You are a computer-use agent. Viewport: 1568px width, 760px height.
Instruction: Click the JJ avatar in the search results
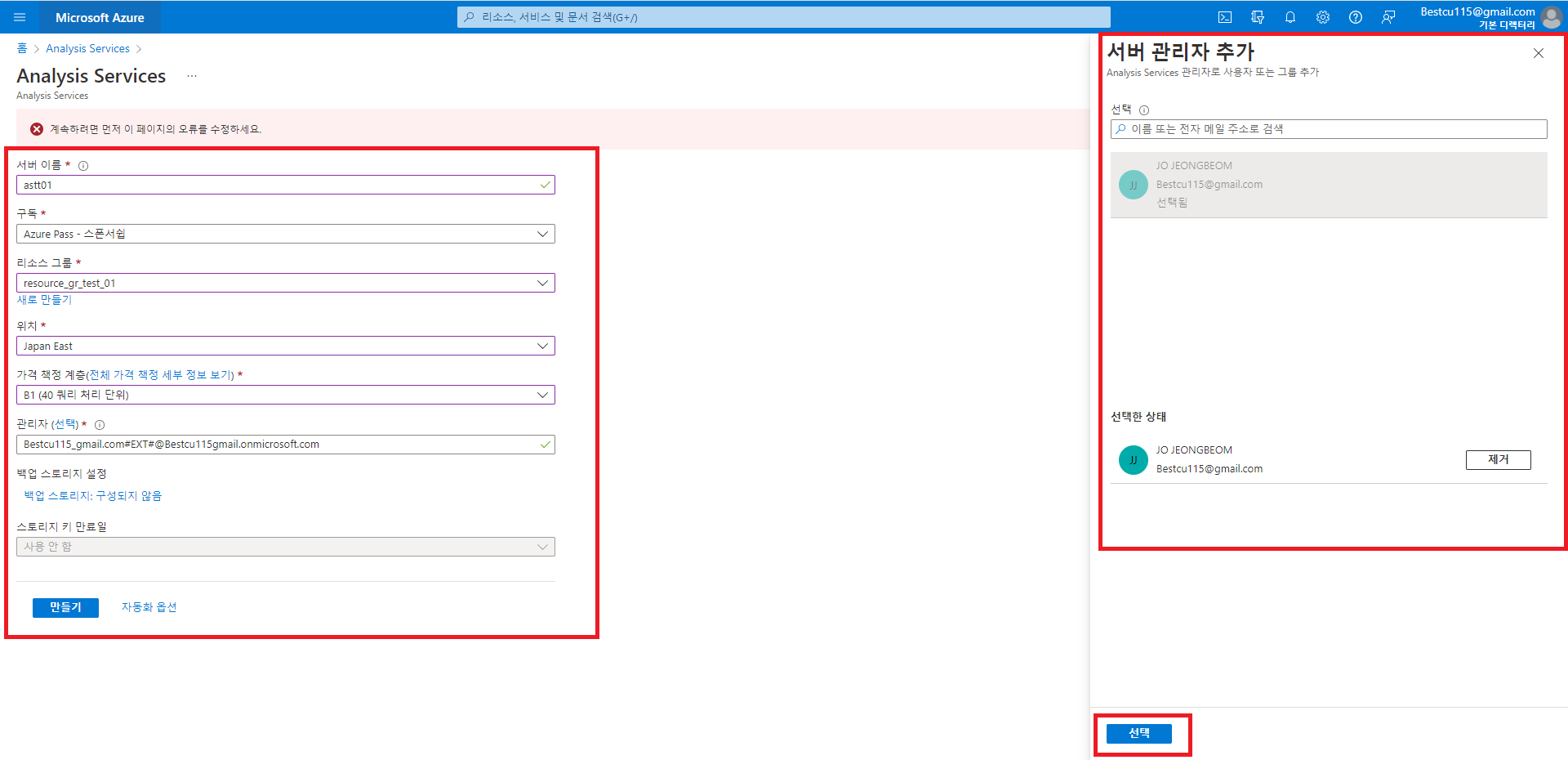tap(1134, 185)
